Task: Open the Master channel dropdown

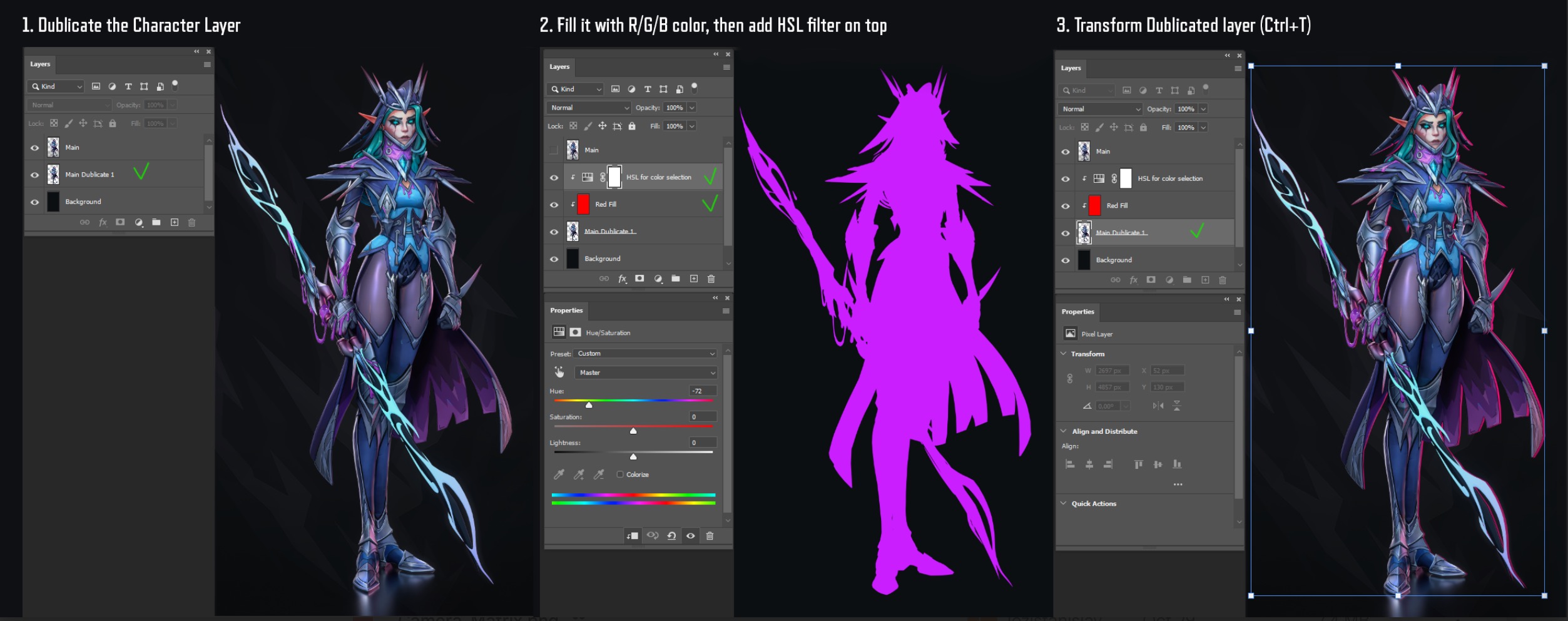Action: pos(645,372)
